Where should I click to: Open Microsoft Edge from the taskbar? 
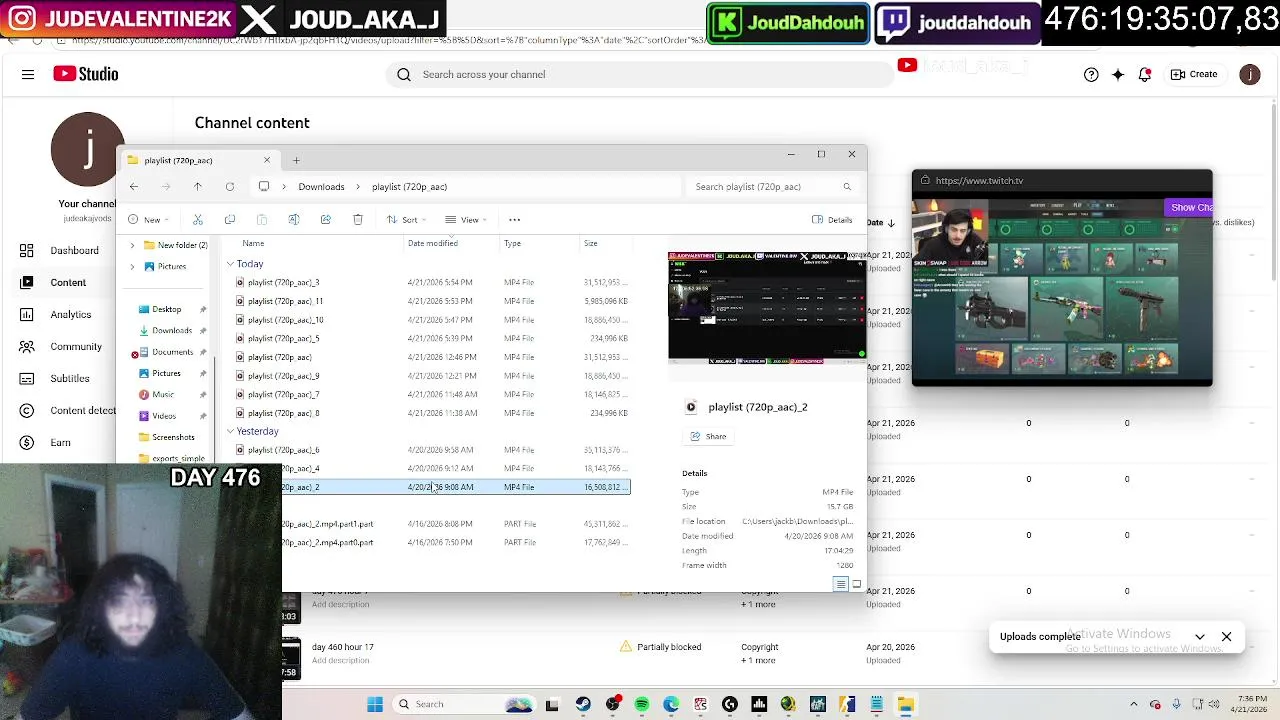[x=671, y=704]
